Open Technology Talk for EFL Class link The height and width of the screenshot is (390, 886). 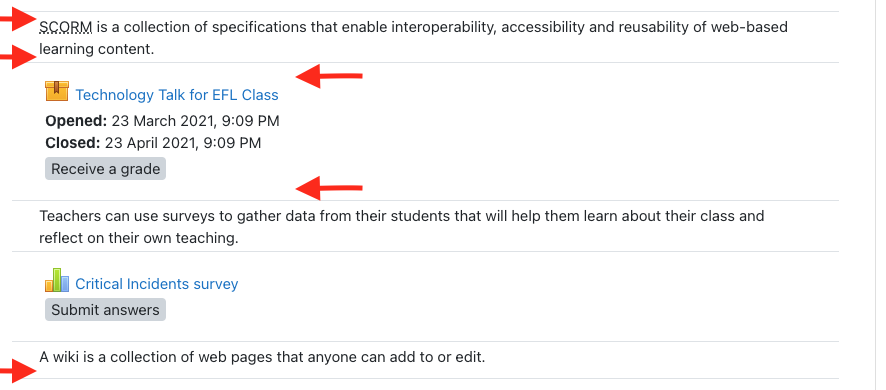(177, 95)
